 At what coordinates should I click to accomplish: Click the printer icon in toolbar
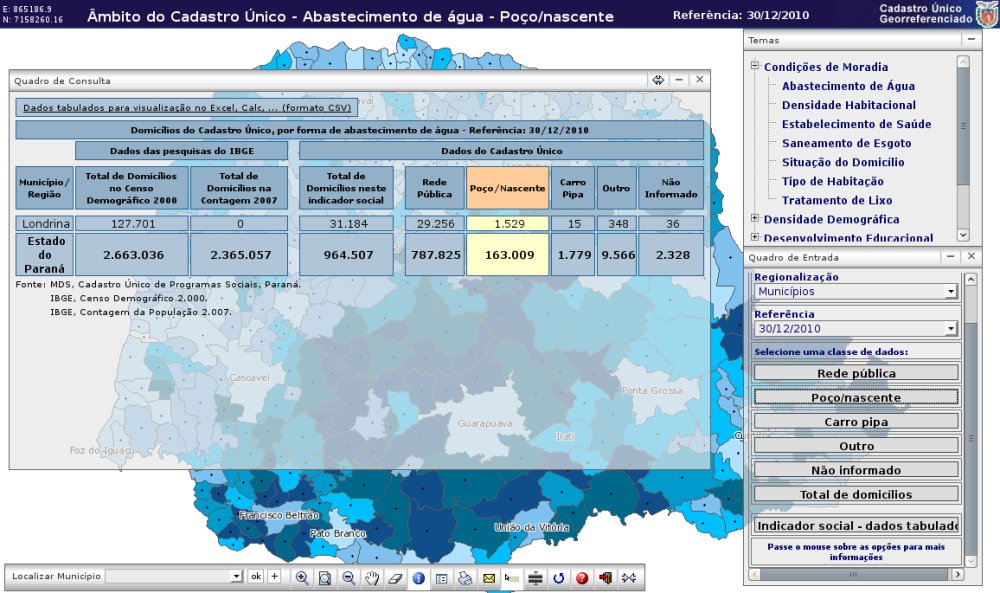pyautogui.click(x=464, y=577)
